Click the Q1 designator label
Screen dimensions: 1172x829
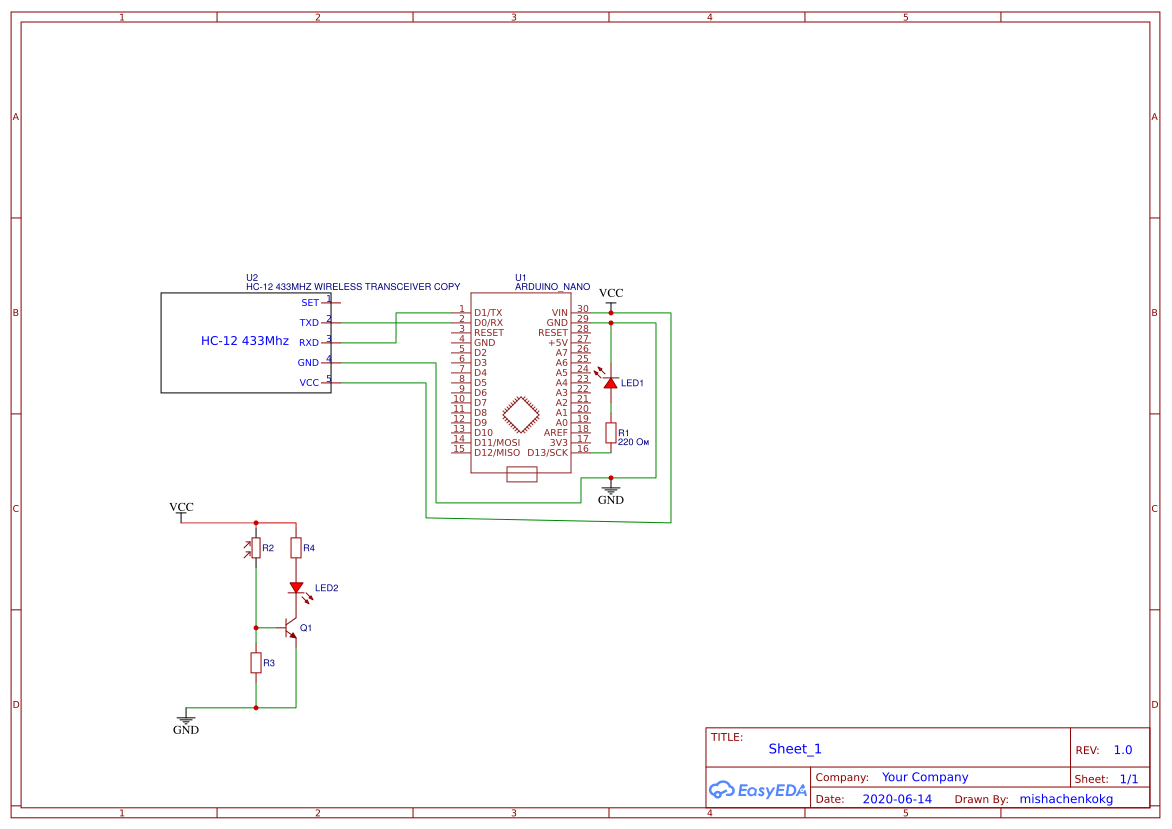(x=306, y=628)
